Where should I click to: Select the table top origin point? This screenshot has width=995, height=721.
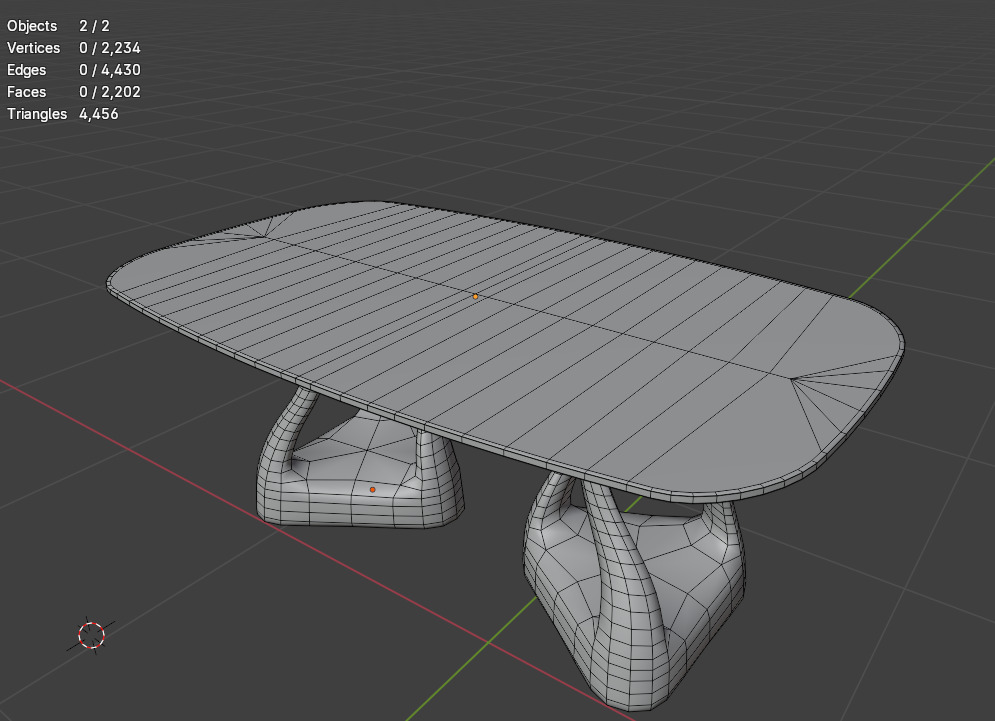[x=475, y=296]
